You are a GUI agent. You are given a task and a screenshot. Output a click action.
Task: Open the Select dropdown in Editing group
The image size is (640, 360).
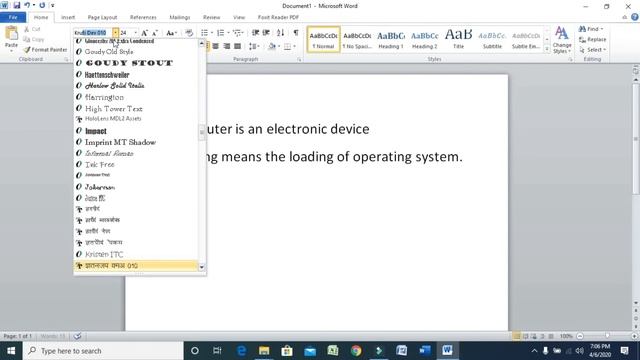coord(593,50)
